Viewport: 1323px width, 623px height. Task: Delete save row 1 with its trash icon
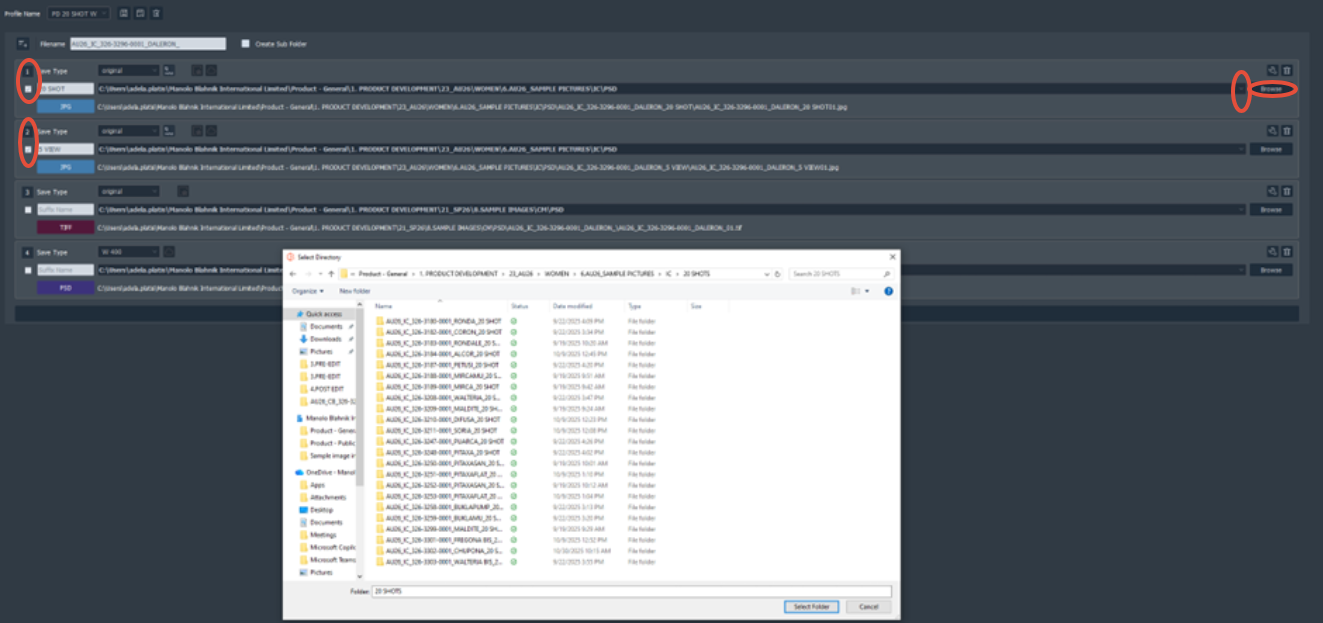tap(1287, 71)
